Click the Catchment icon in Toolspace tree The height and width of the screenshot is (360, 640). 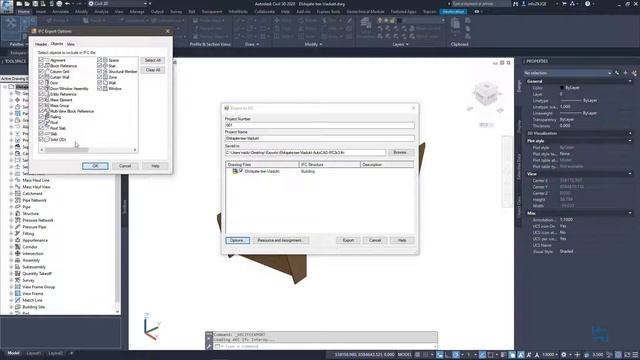pos(18,193)
